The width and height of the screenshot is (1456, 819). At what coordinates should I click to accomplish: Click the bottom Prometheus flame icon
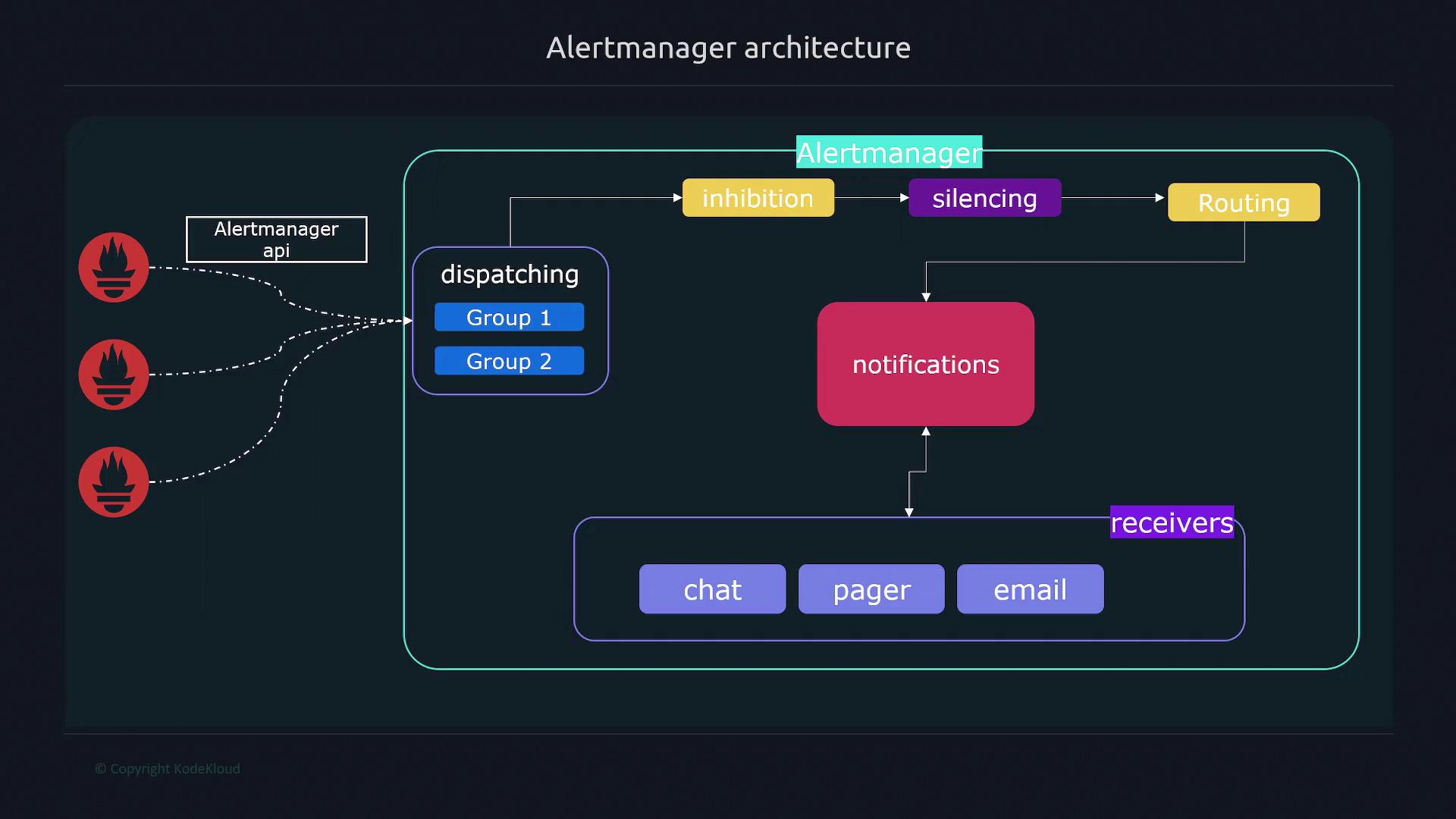(114, 482)
